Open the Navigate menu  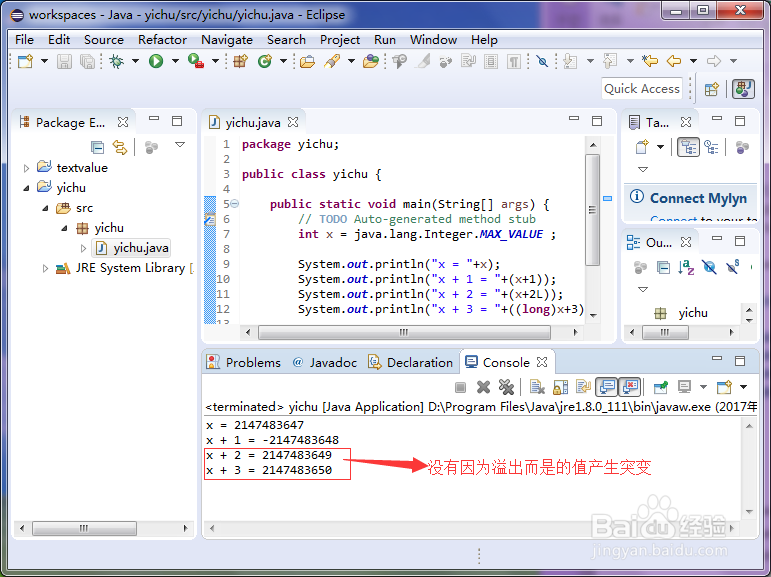click(227, 40)
